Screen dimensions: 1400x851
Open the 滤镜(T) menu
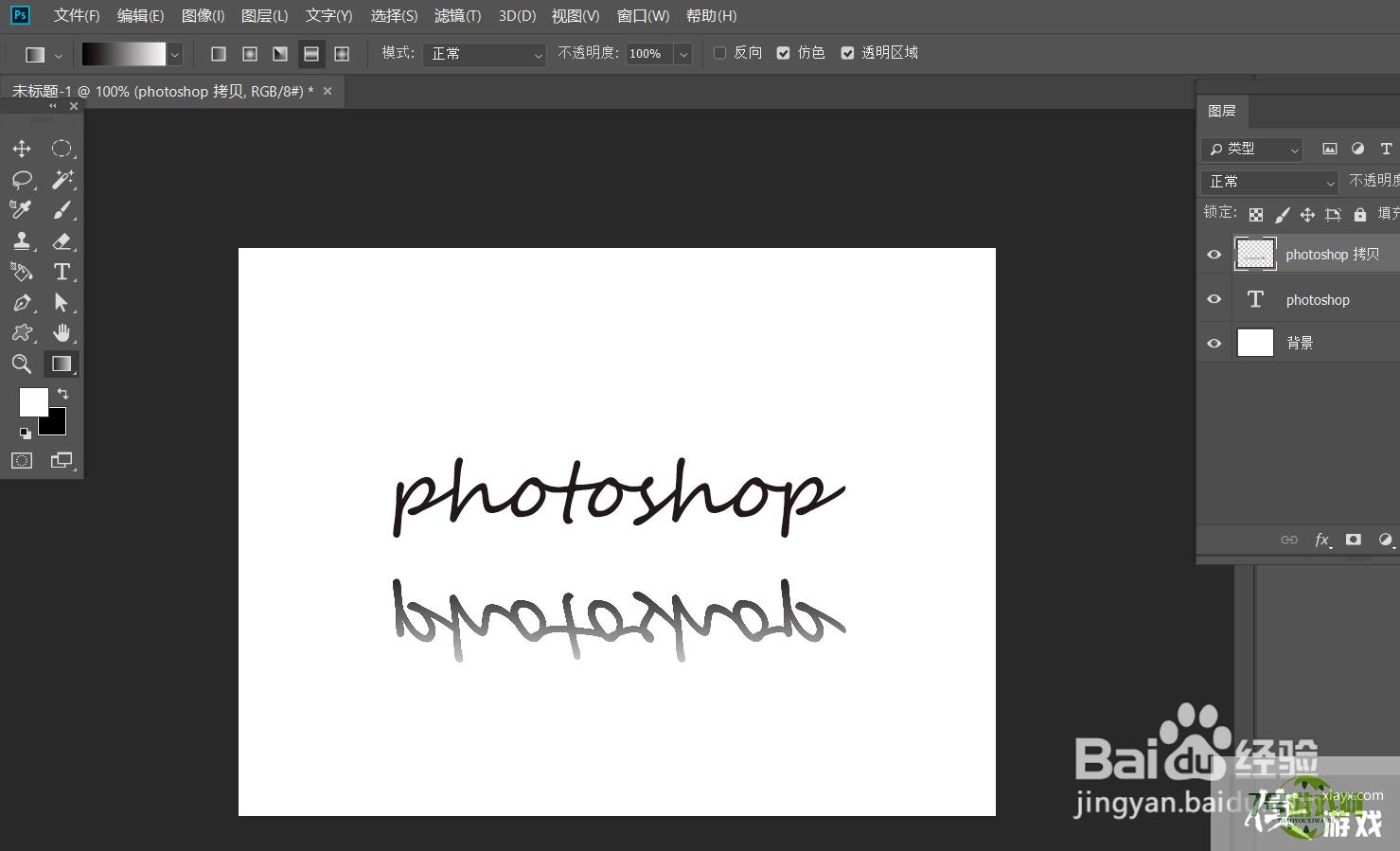pyautogui.click(x=457, y=16)
